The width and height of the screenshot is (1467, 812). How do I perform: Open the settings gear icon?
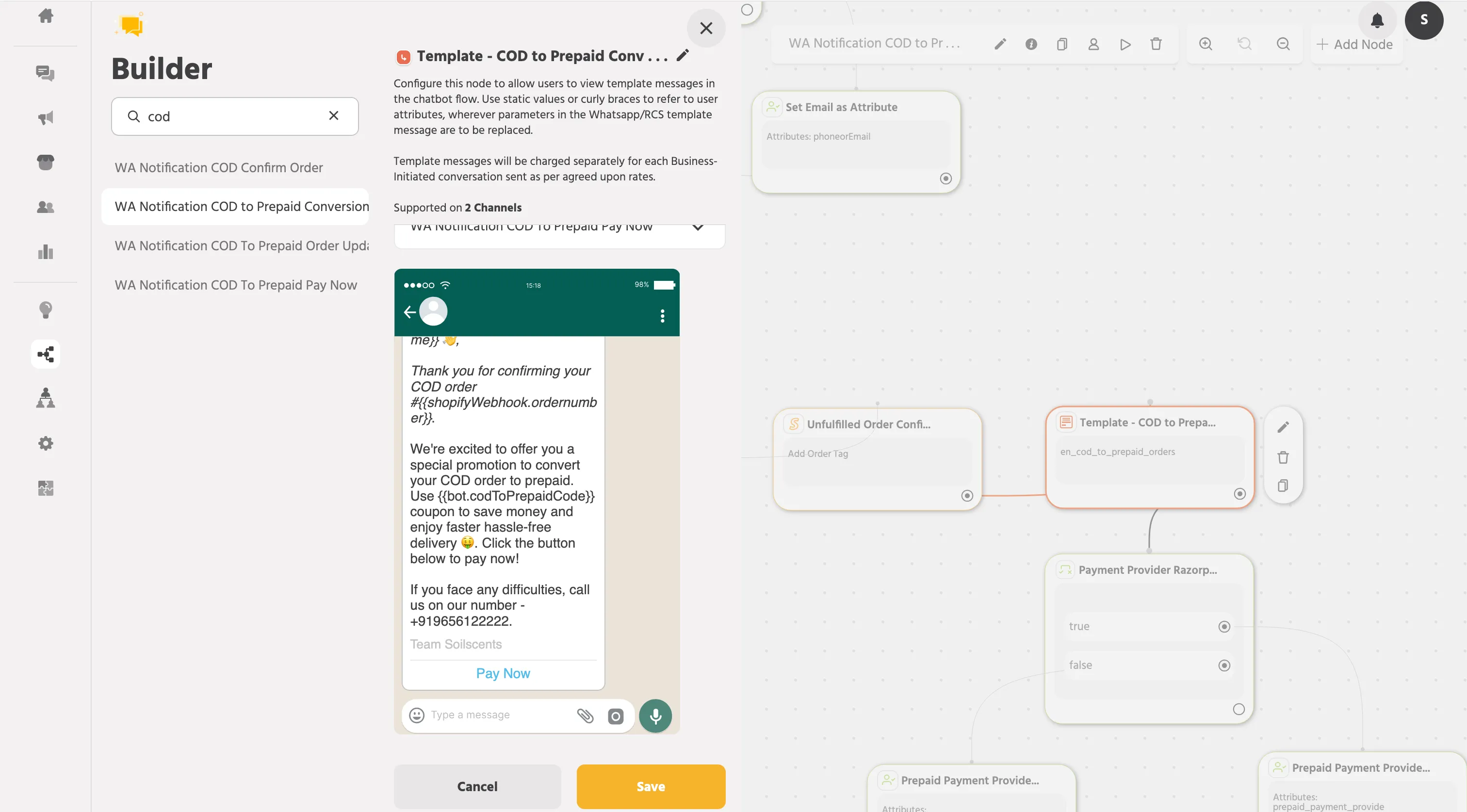pos(46,443)
